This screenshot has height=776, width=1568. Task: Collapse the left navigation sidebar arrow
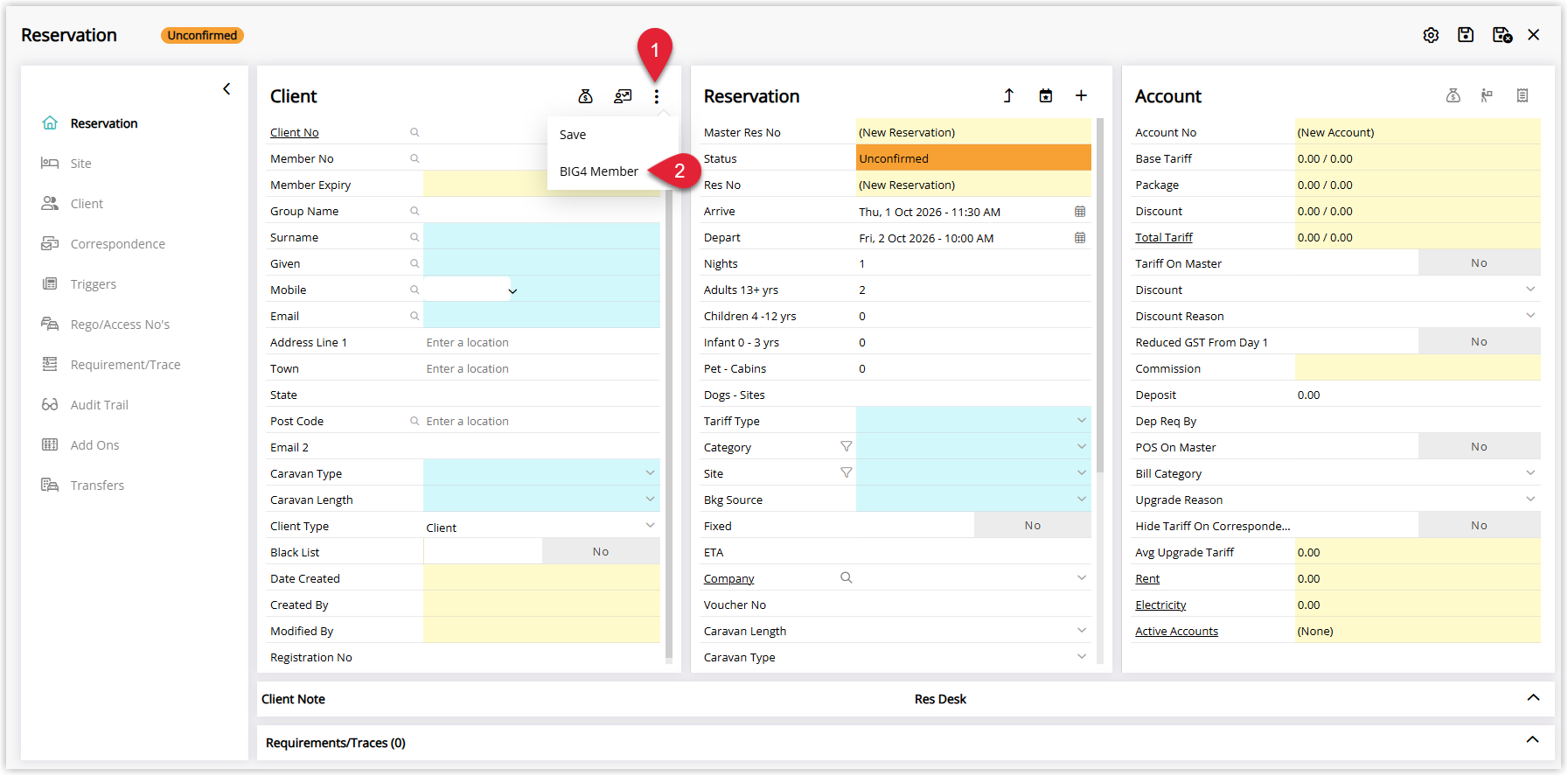click(x=226, y=89)
